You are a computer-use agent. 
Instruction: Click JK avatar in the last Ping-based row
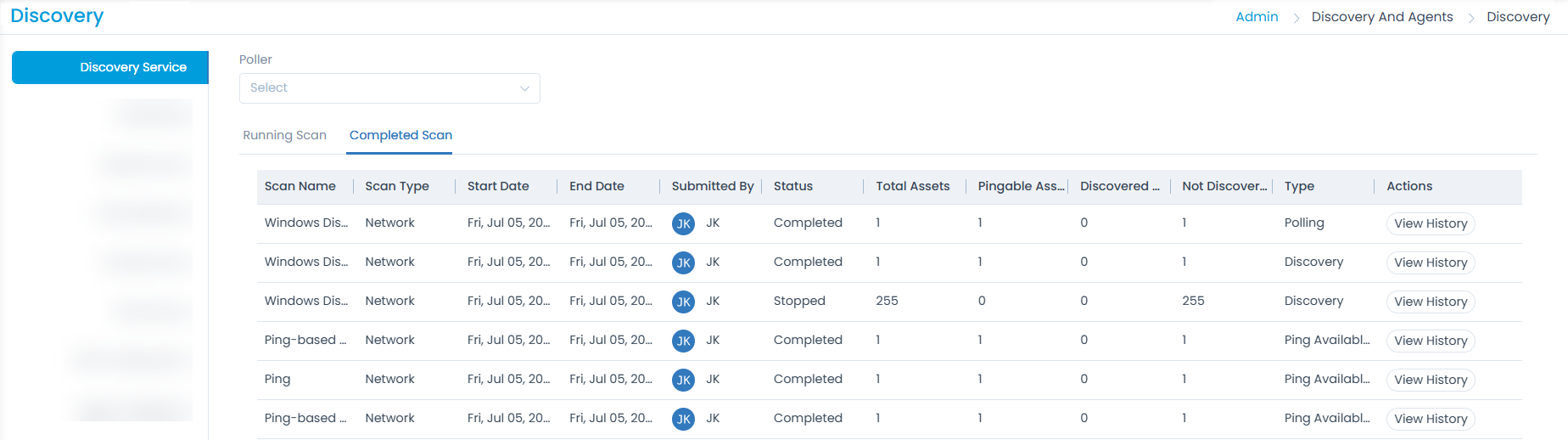(683, 419)
